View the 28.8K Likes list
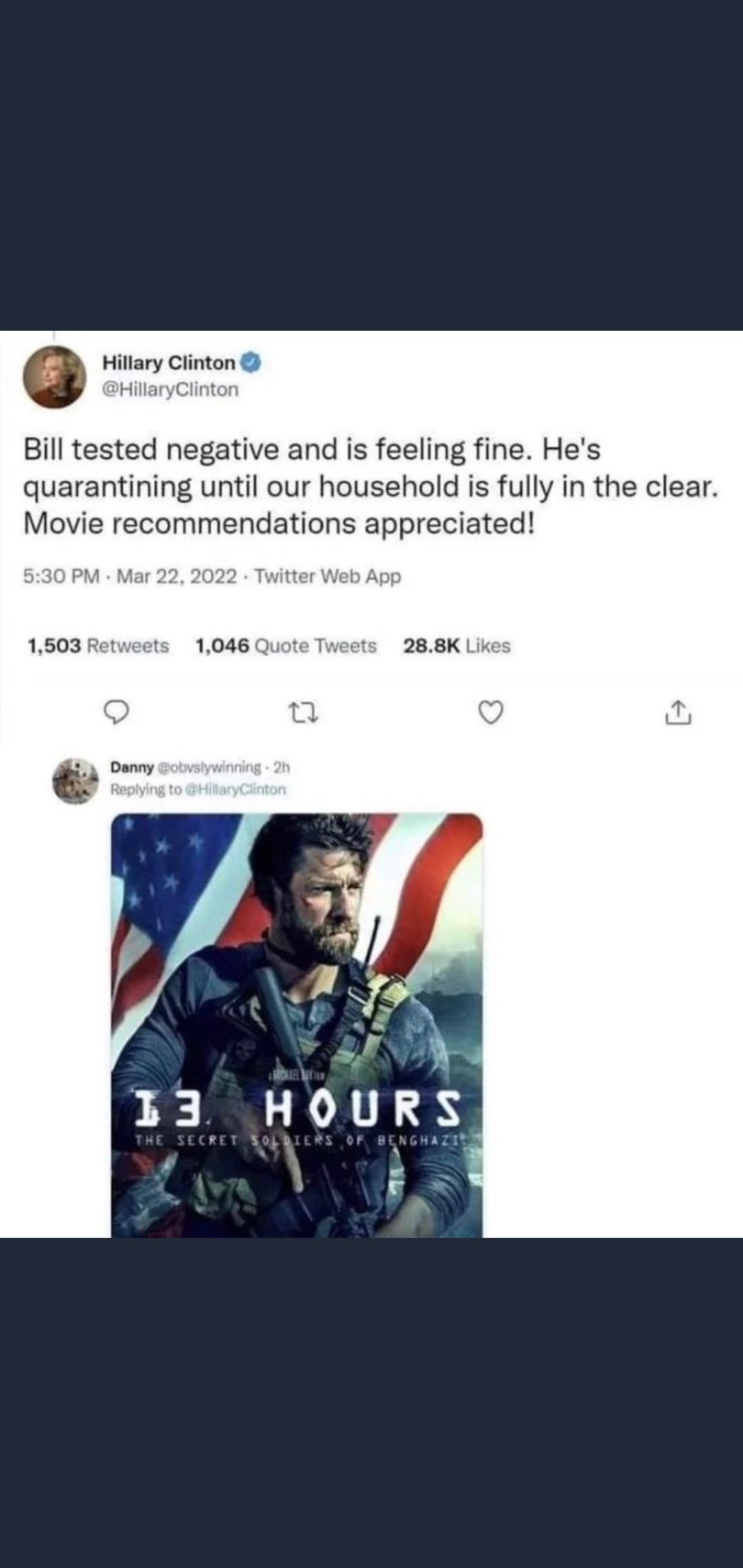Image resolution: width=743 pixels, height=1568 pixels. click(x=457, y=646)
